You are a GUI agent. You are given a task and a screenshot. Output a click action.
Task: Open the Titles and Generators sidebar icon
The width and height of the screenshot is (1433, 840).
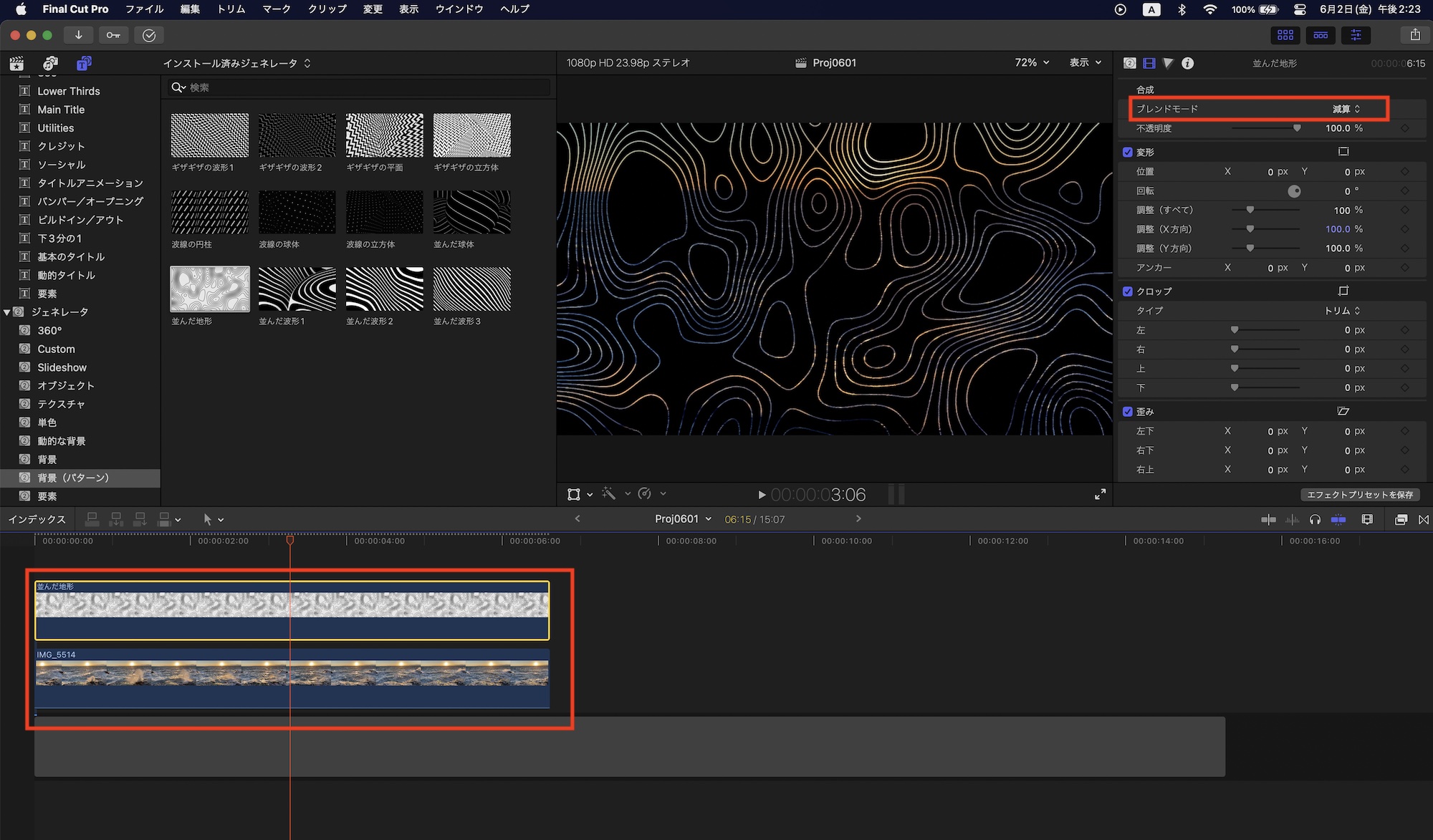(x=84, y=63)
